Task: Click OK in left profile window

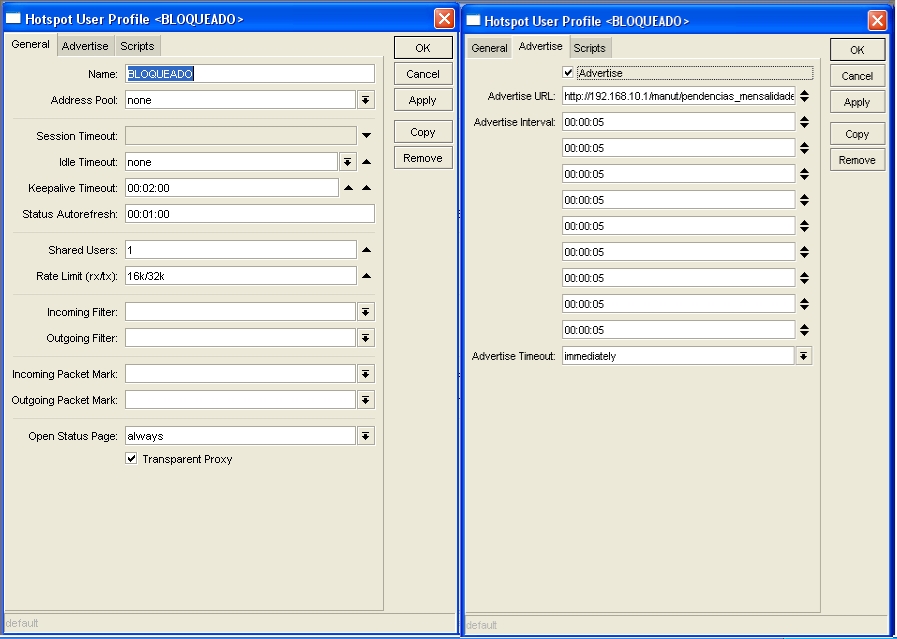Action: 423,48
